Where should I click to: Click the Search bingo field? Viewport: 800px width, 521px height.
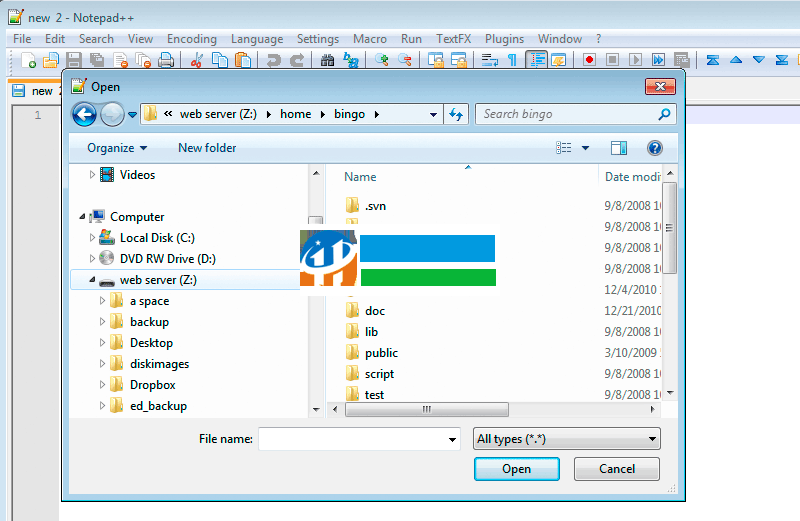pyautogui.click(x=576, y=114)
